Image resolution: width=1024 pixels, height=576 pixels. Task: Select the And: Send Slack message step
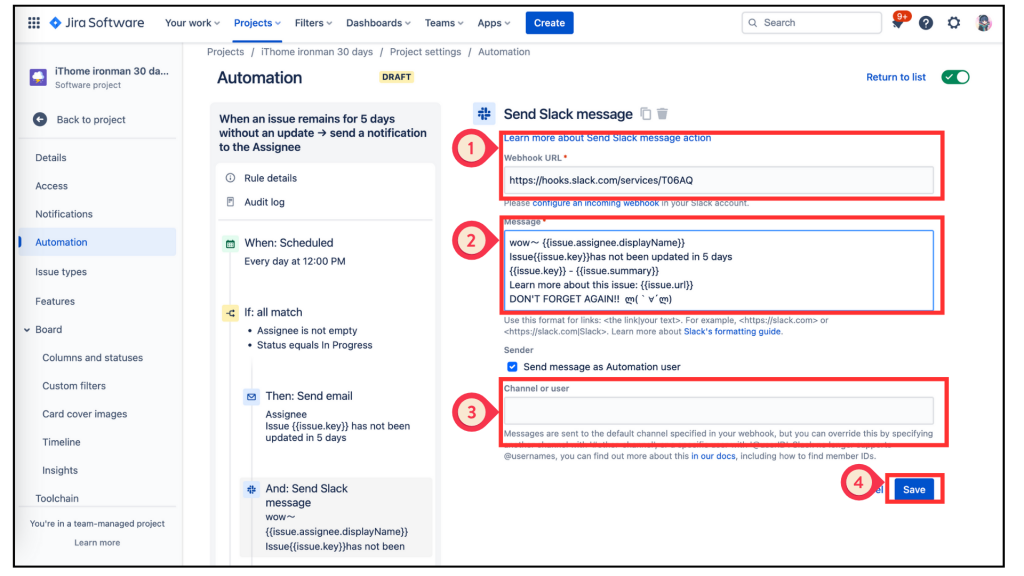336,517
